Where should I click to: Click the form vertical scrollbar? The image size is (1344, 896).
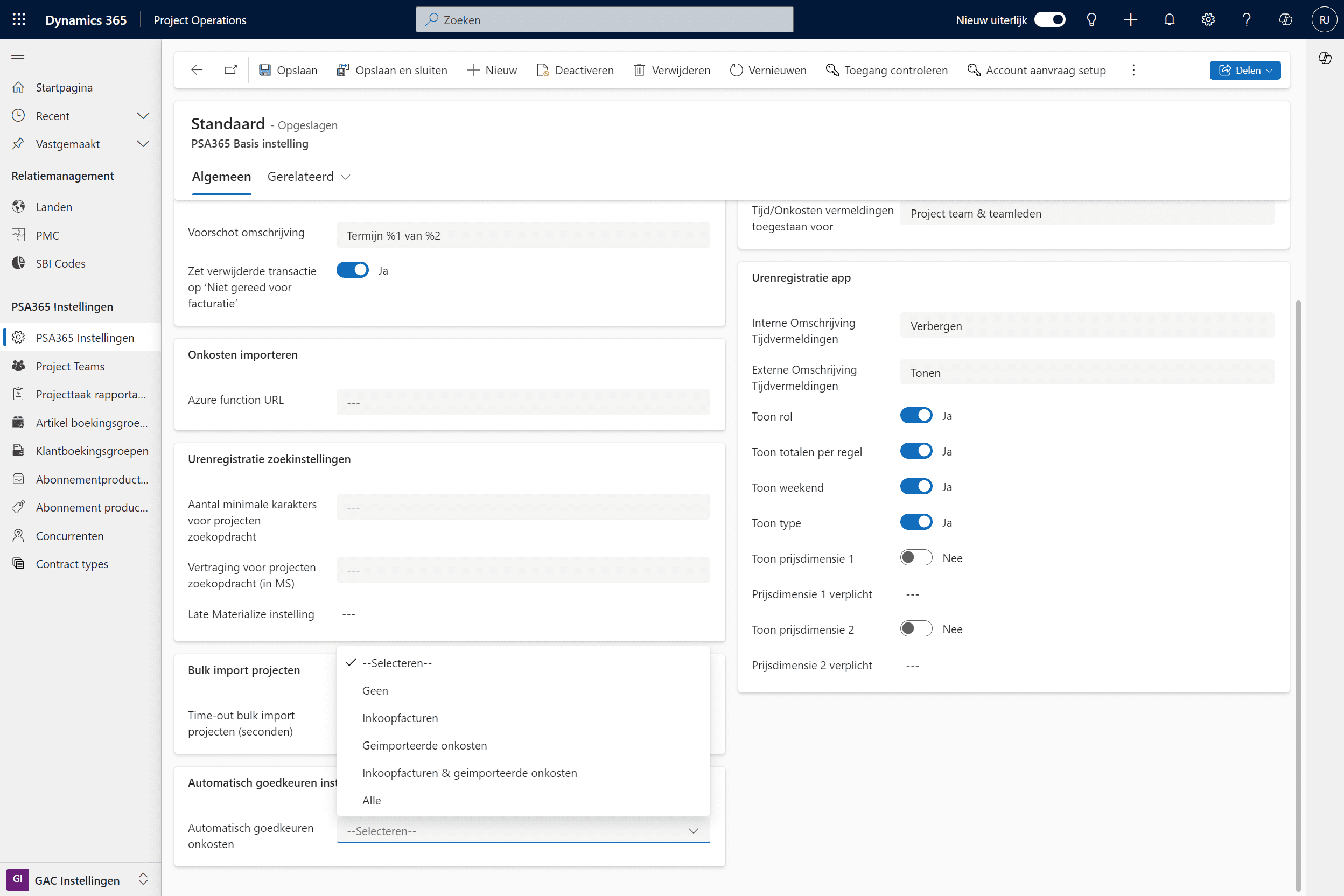[x=1298, y=594]
